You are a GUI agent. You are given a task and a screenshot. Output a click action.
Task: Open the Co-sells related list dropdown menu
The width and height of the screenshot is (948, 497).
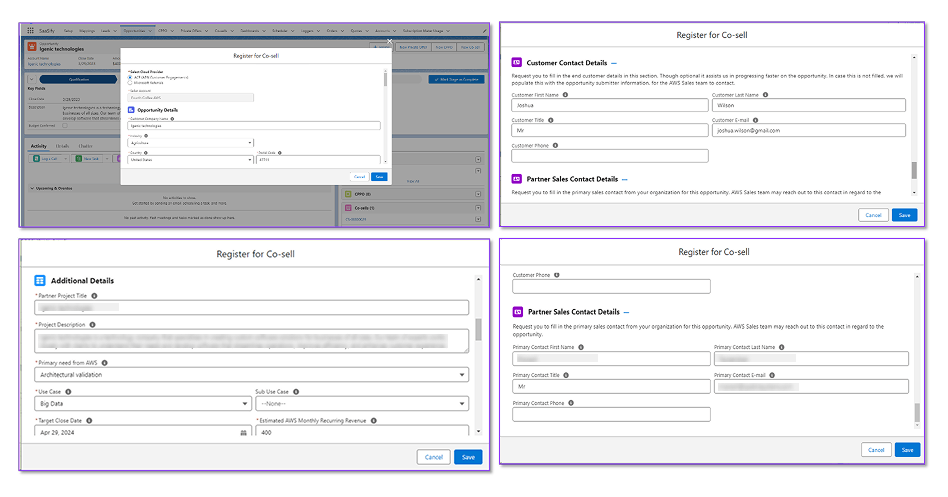tap(478, 208)
